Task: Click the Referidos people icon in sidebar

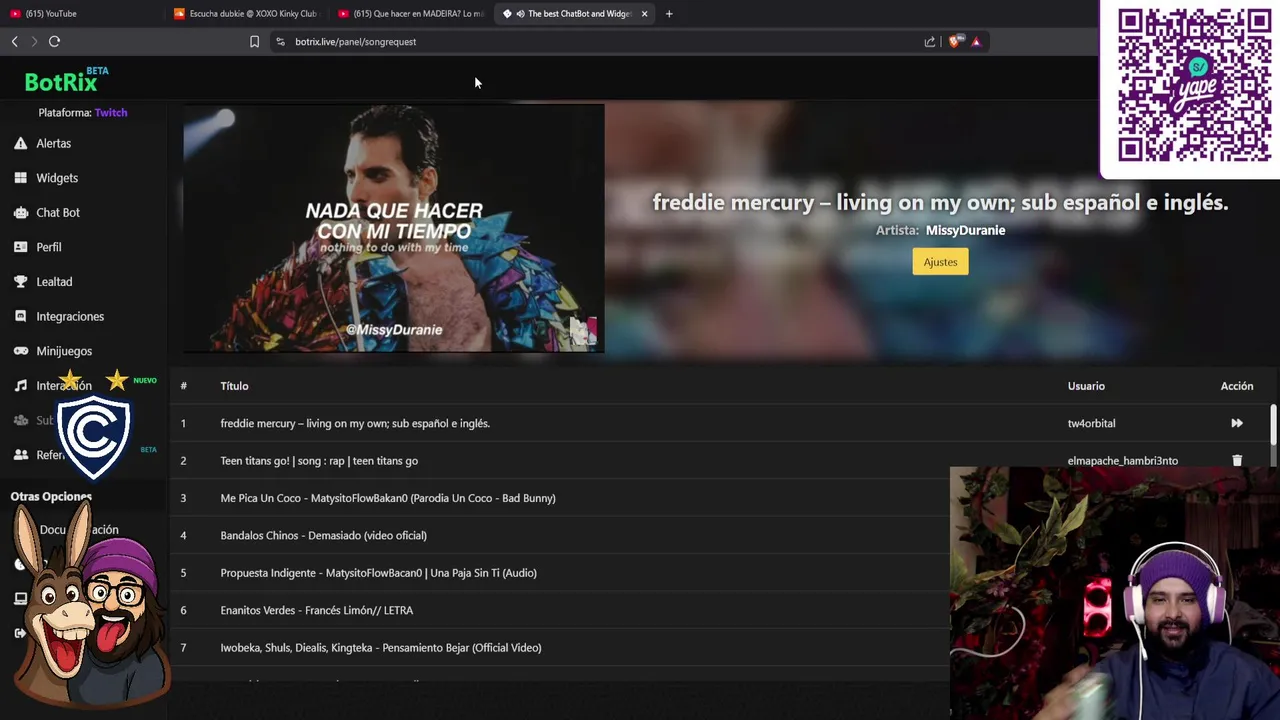Action: (x=20, y=455)
